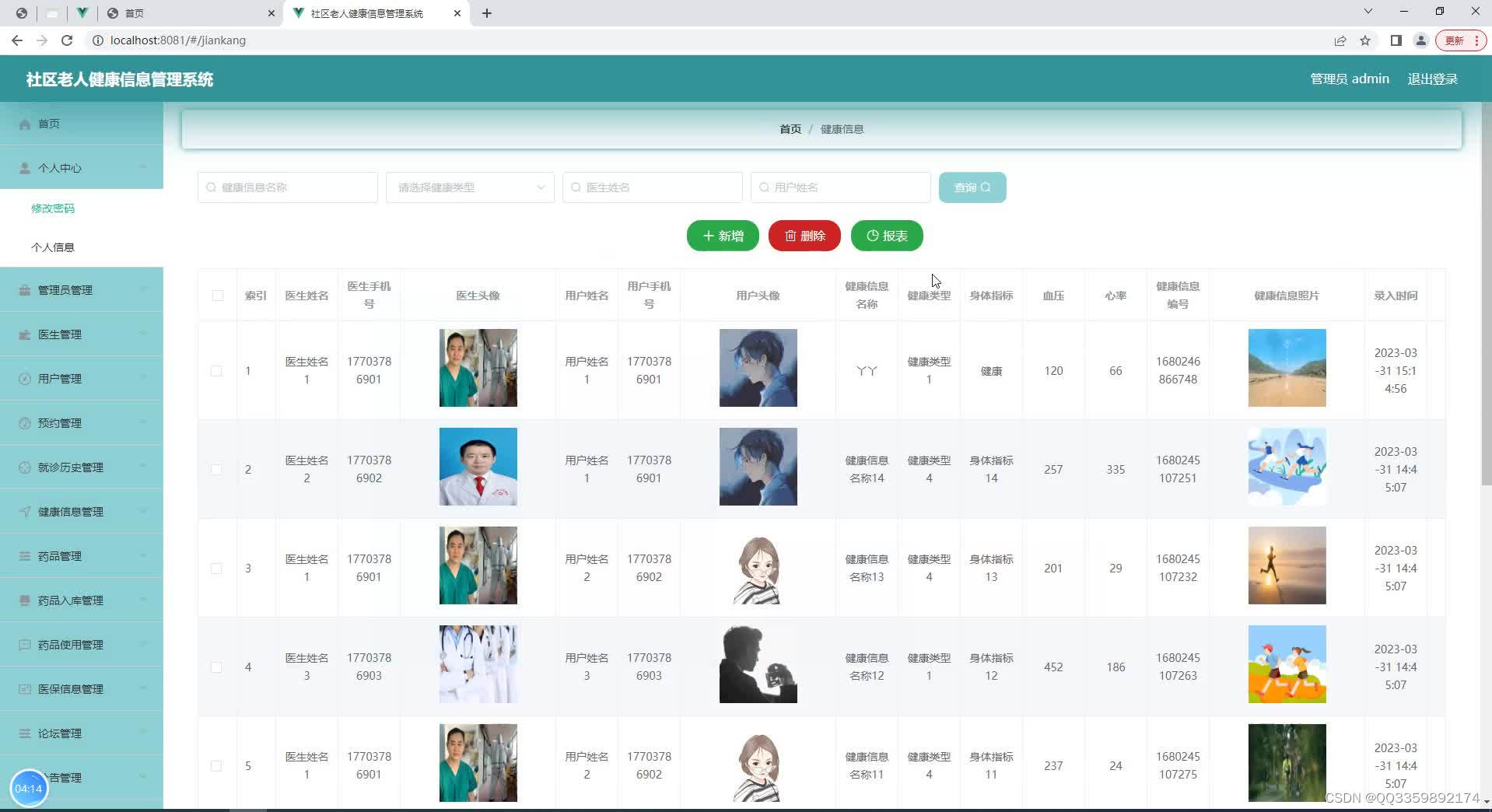Click the icon beside 药品入库管理
Viewport: 1492px width, 812px height.
tap(25, 600)
